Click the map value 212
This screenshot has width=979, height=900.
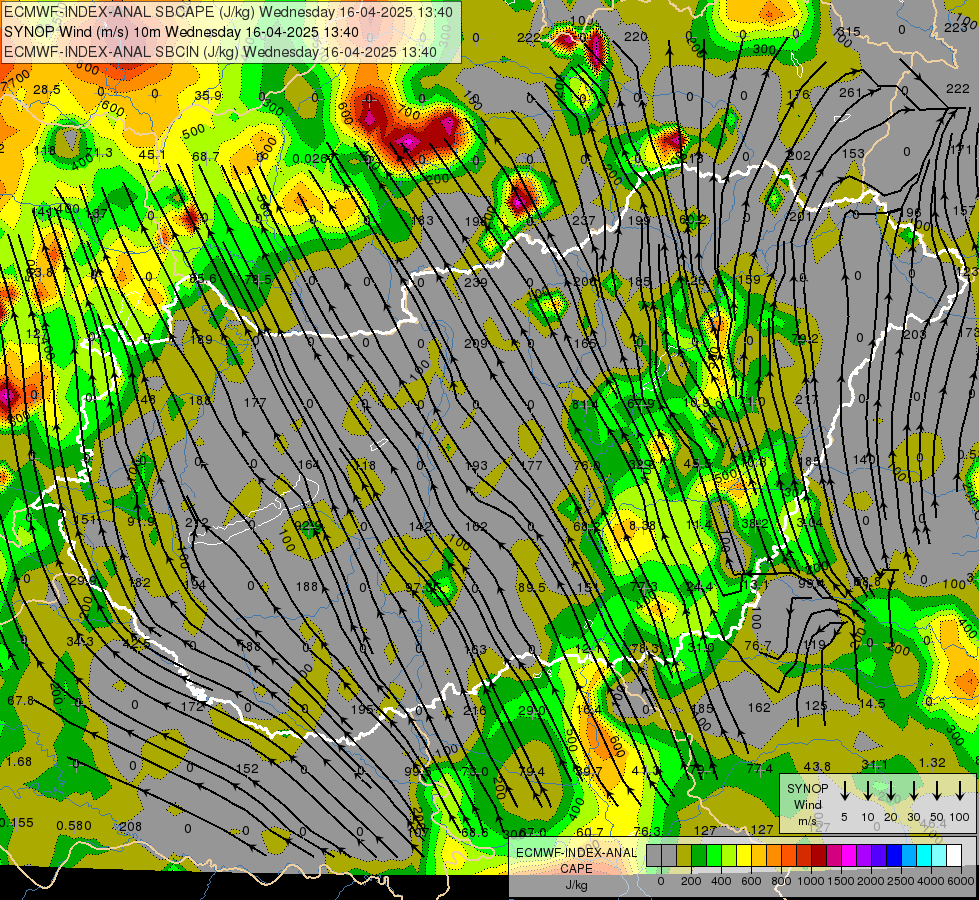click(197, 523)
